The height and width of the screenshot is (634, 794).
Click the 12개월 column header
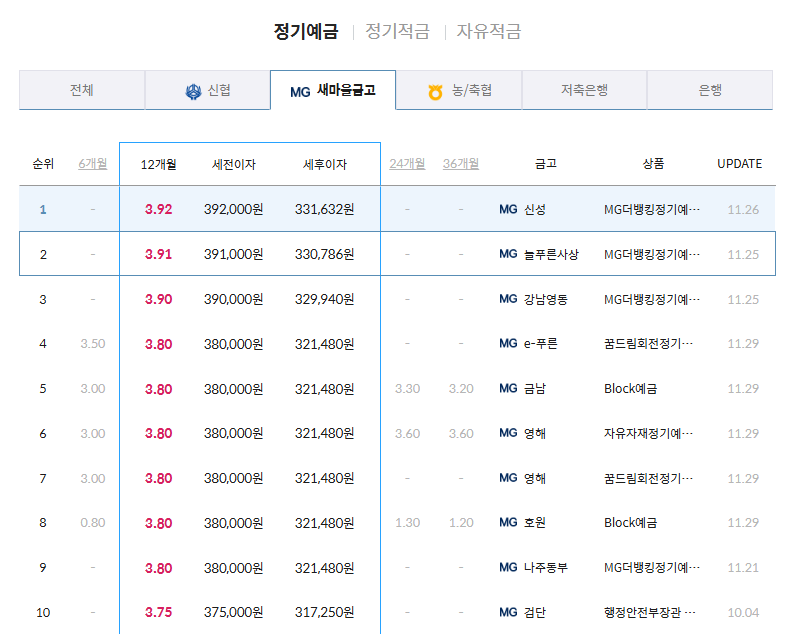tap(158, 165)
